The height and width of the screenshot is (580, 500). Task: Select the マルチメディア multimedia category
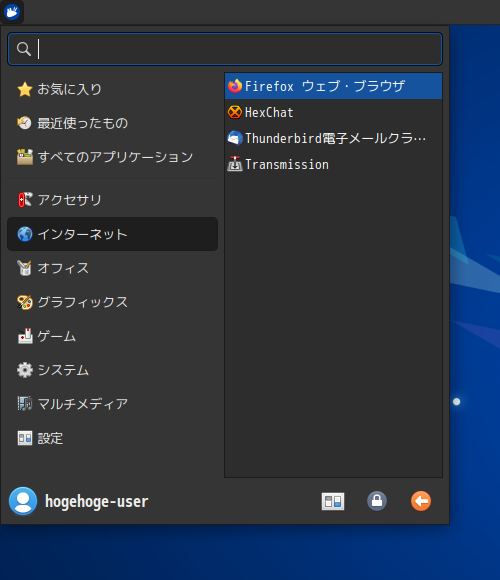(112, 404)
